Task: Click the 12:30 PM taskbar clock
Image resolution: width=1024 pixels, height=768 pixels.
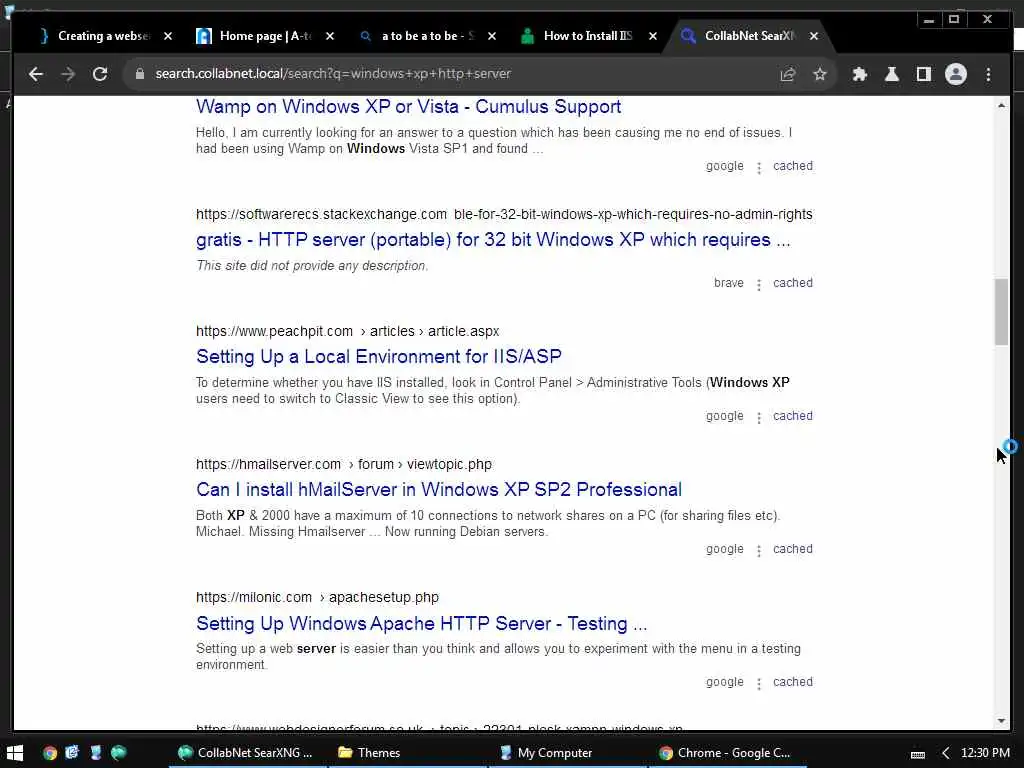Action: pos(985,753)
